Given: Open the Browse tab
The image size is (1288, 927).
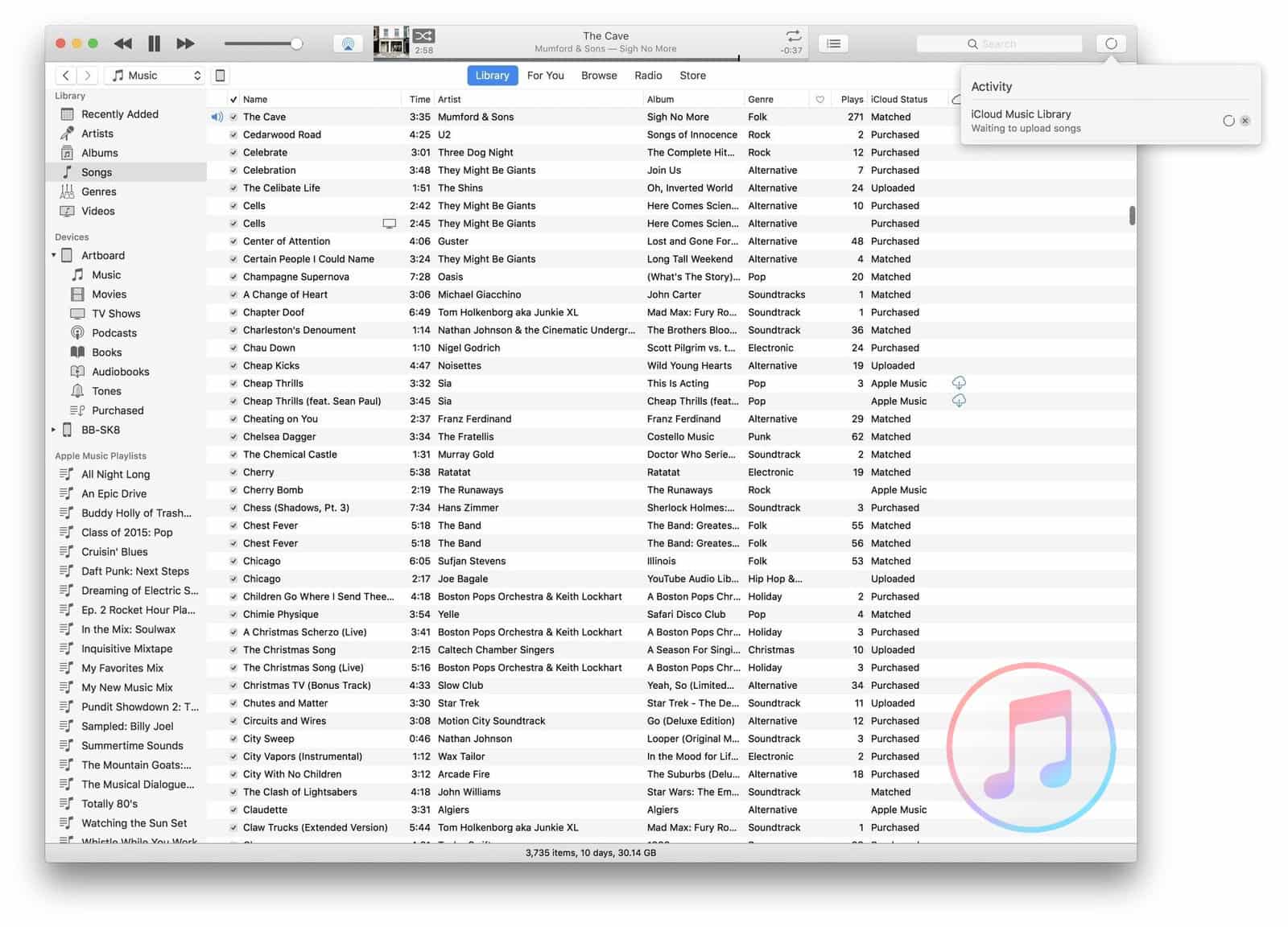Looking at the screenshot, I should 599,76.
